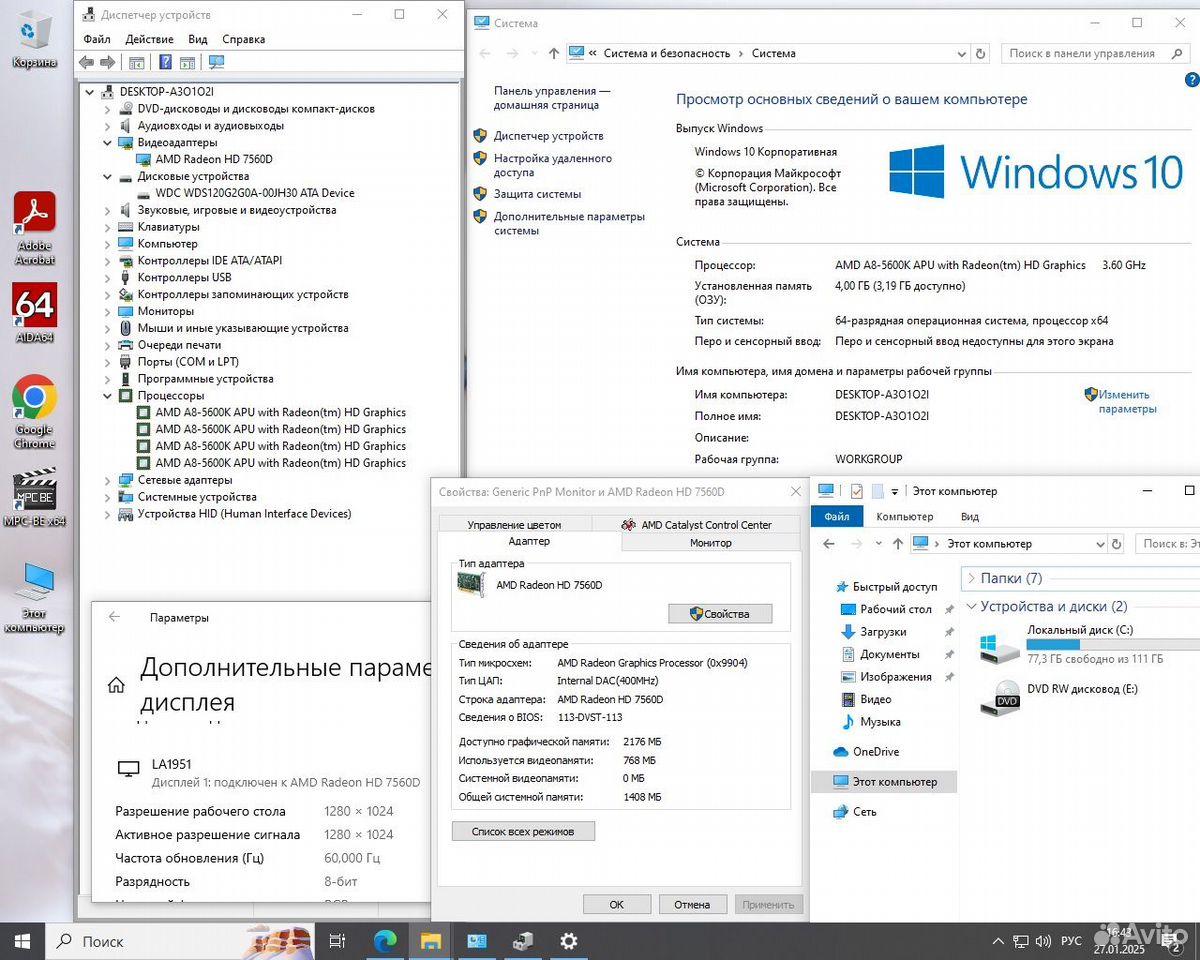The image size is (1200, 960).
Task: Open Microsoft Edge from taskbar
Action: (x=385, y=941)
